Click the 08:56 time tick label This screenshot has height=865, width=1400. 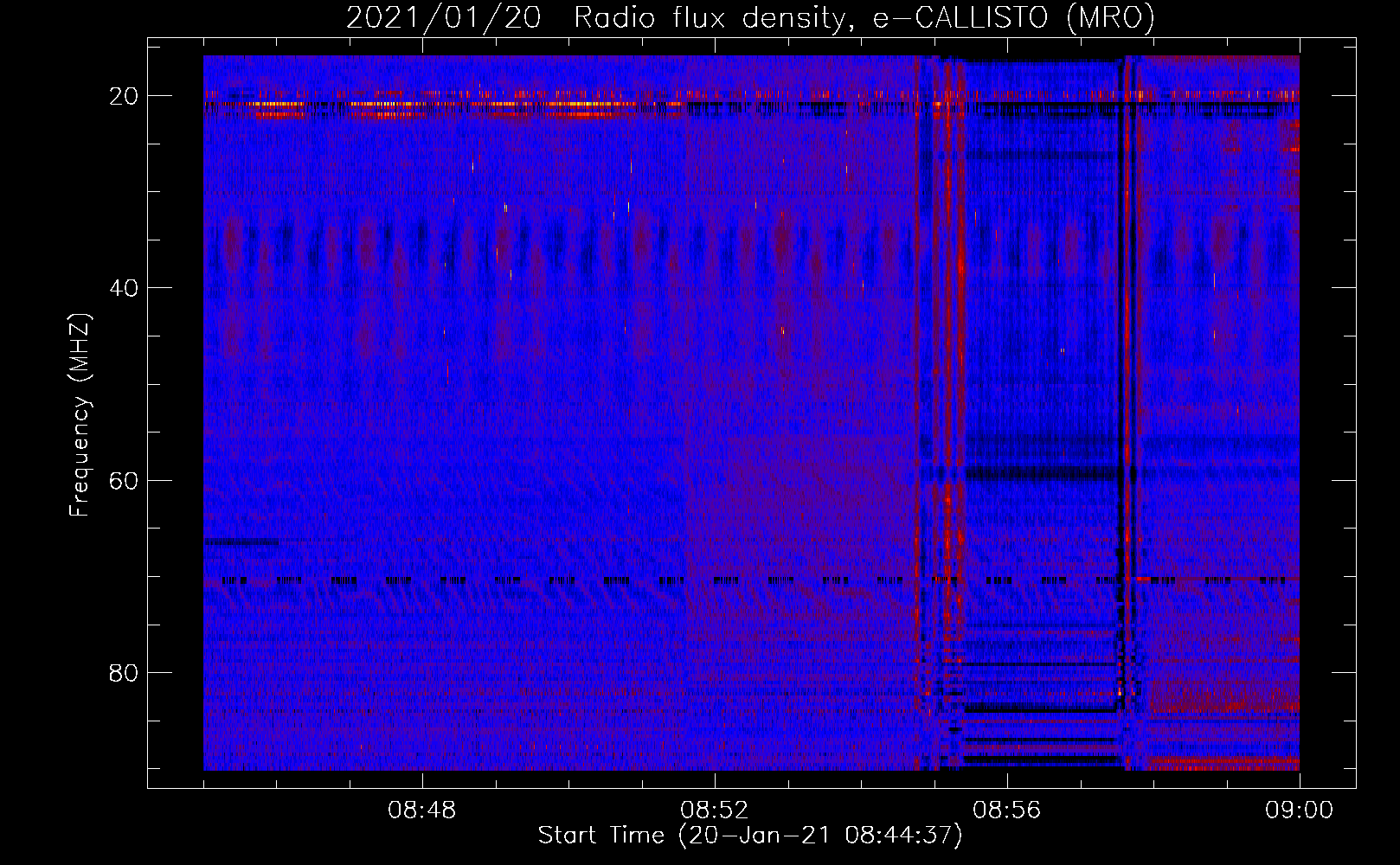(x=1007, y=811)
